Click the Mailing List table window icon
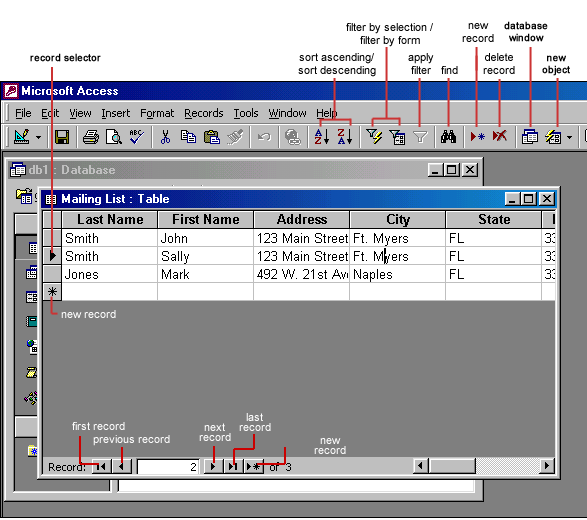Image resolution: width=587 pixels, height=520 pixels. point(51,199)
